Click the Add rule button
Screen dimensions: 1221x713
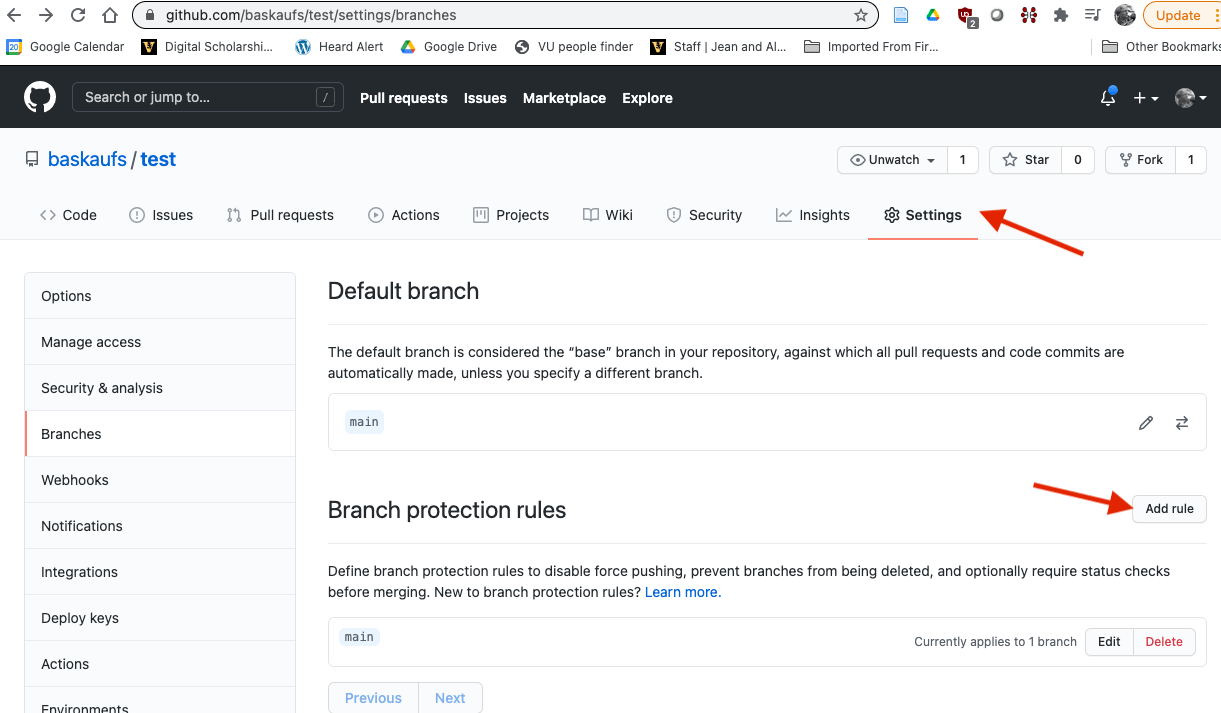tap(1168, 509)
